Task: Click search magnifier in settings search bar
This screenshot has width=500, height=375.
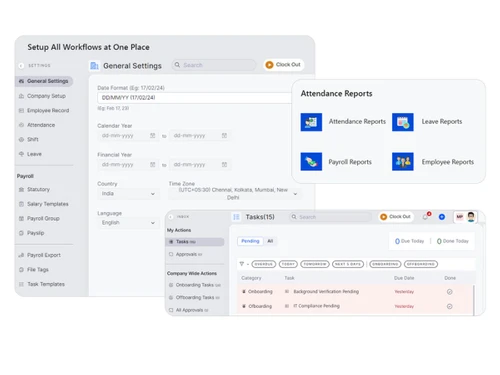Action: pos(177,65)
